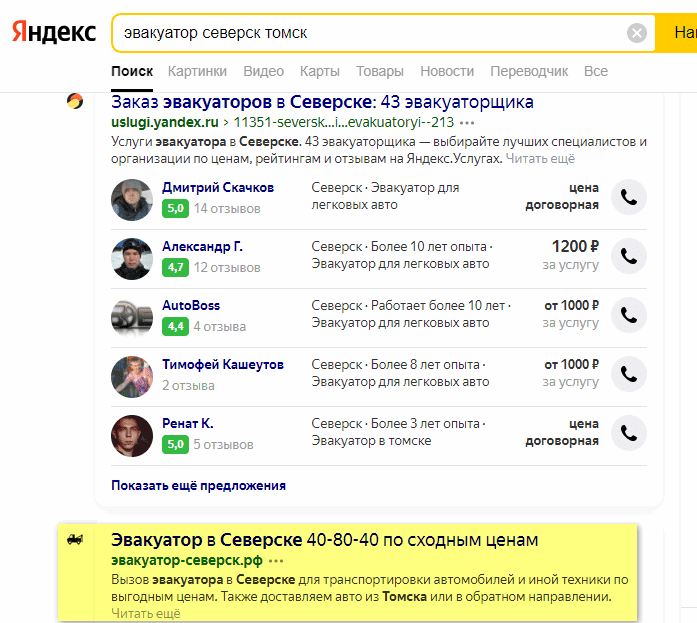Screen dimensions: 697x623
Task: Call Александр Г. via phone icon
Action: point(629,256)
